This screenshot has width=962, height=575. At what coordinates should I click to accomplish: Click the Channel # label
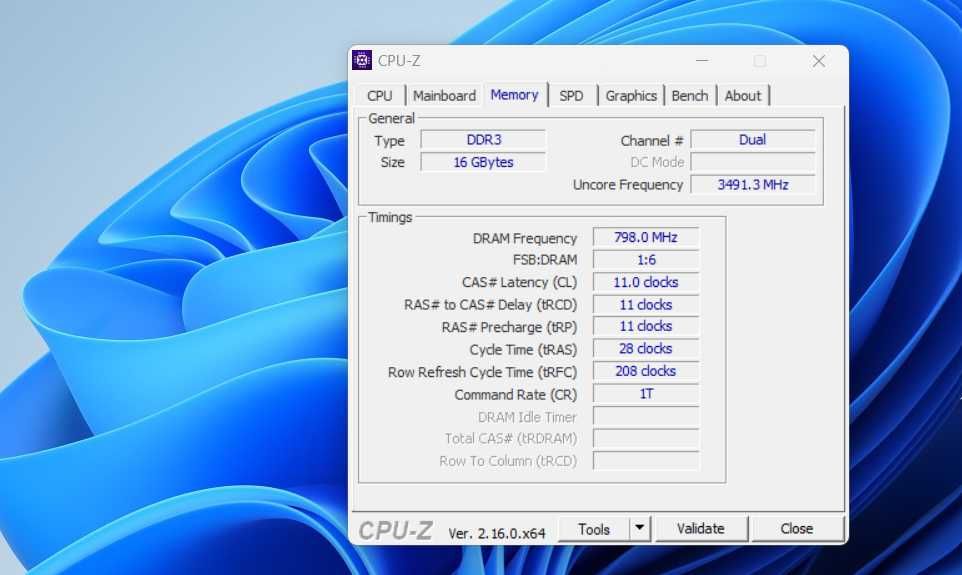click(652, 141)
